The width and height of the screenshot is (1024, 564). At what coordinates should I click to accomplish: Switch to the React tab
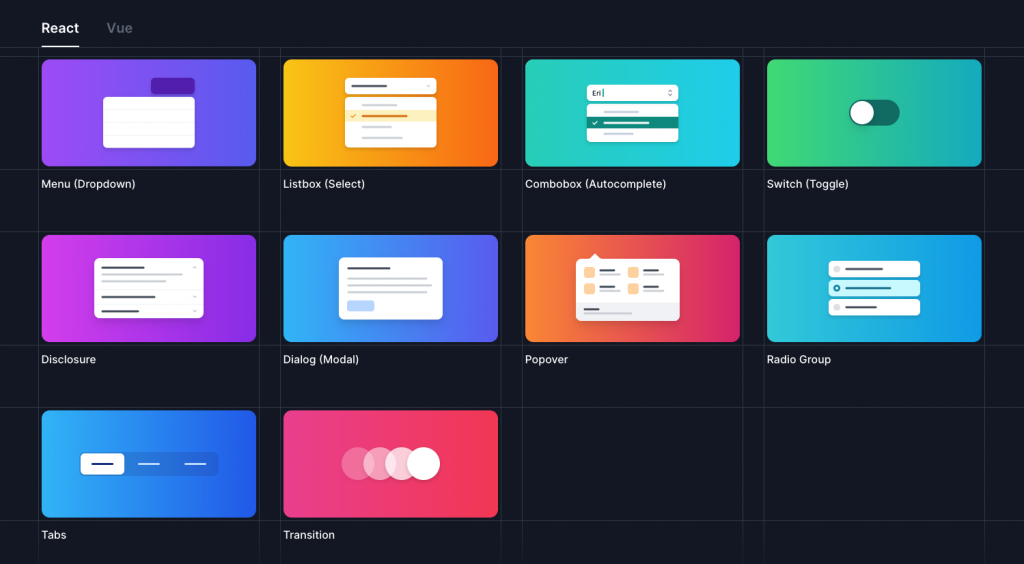coord(60,28)
